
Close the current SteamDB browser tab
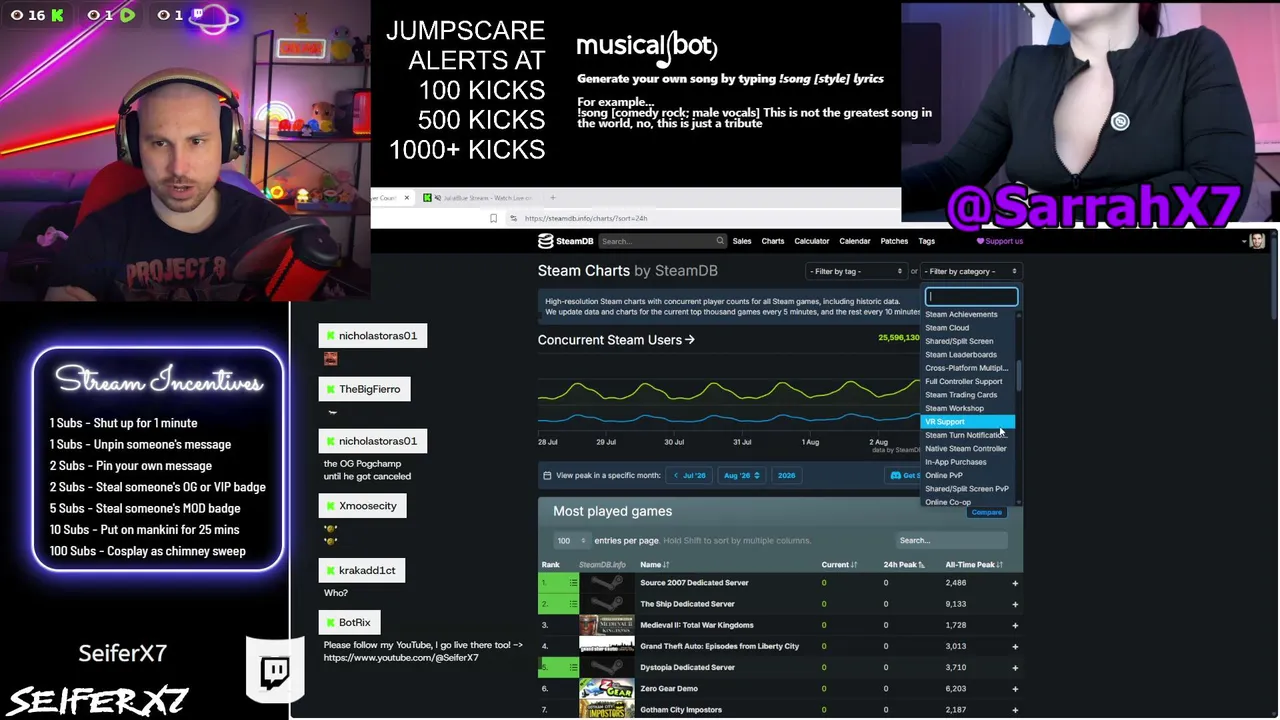(x=406, y=198)
